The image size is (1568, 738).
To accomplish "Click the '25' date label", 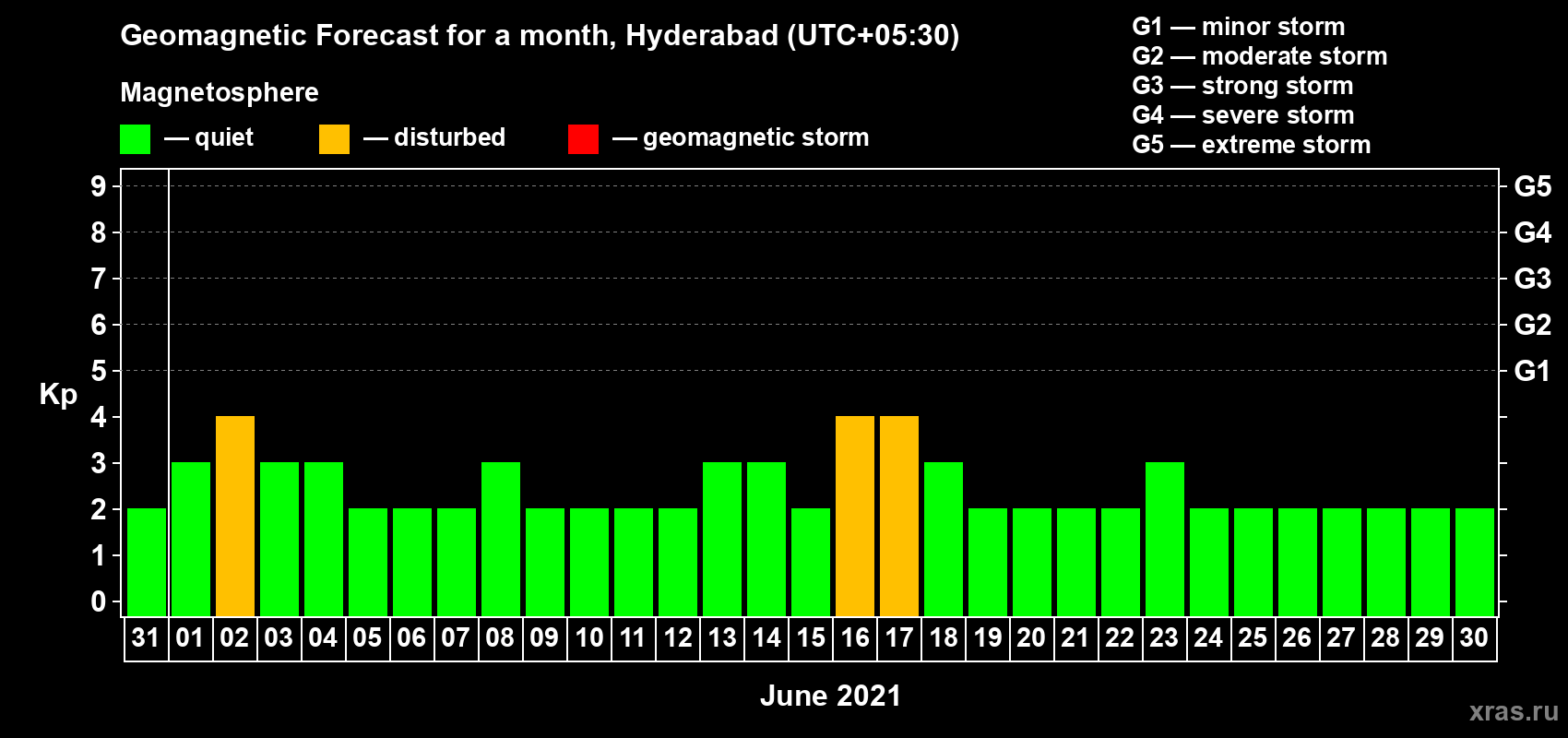I will 1253,637.
